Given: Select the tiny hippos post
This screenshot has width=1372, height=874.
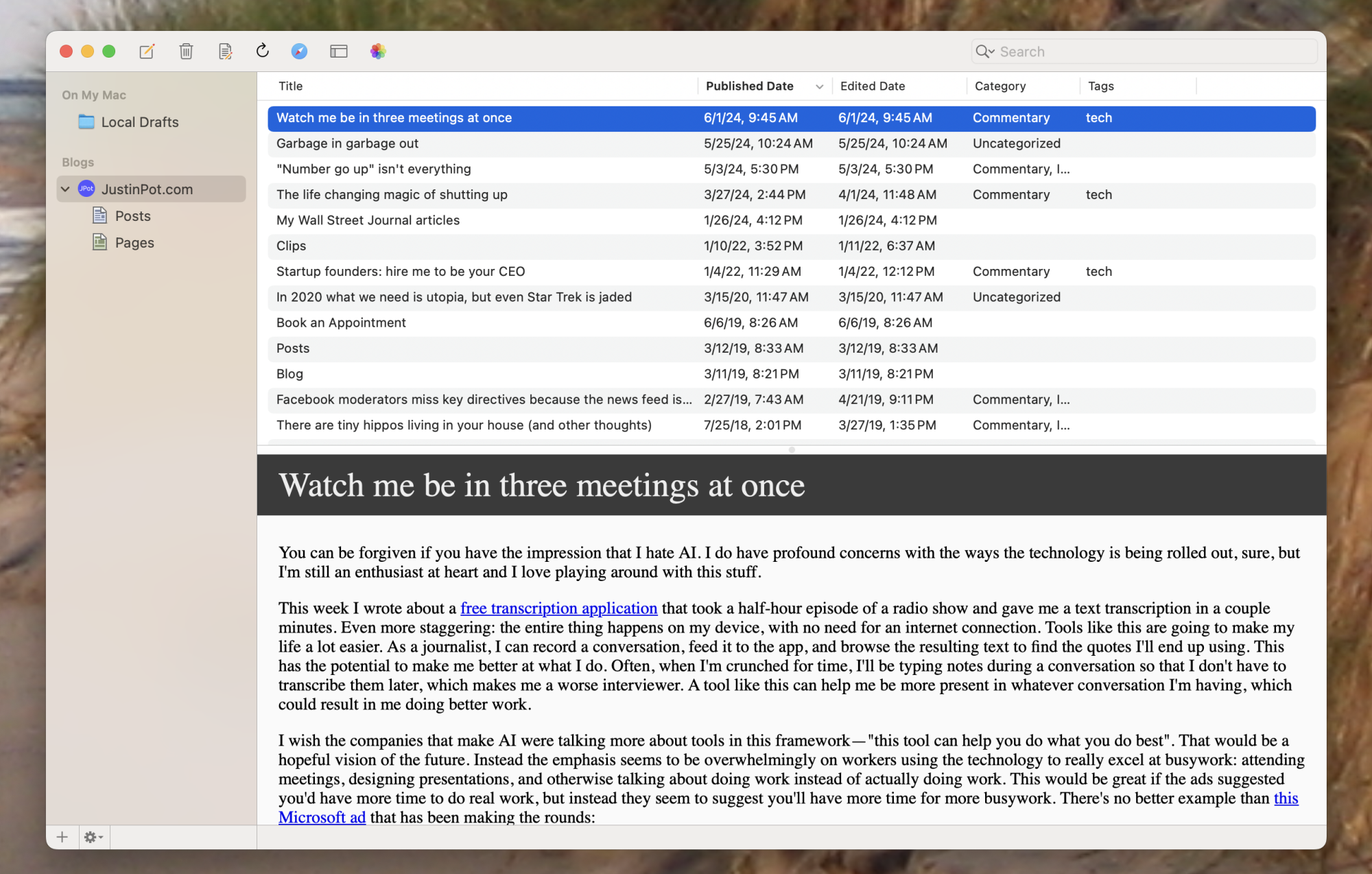Looking at the screenshot, I should [x=792, y=425].
